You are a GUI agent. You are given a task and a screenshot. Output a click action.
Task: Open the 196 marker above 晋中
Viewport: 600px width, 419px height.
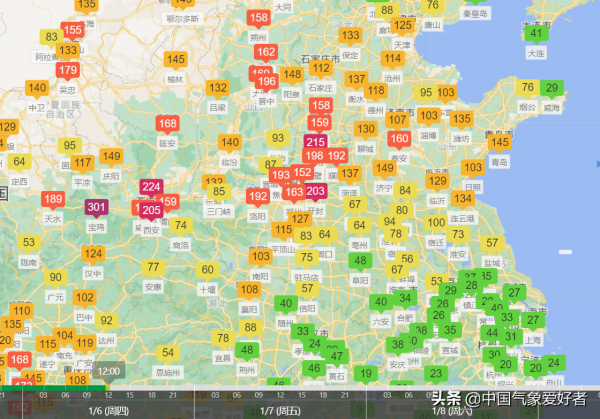267,82
